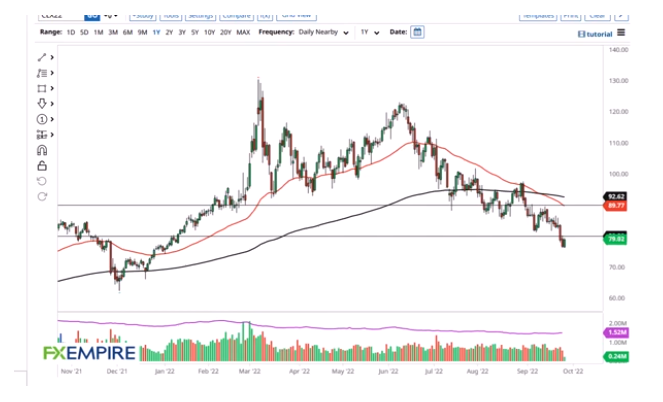Viewport: 663px width, 402px height.
Task: Set range to 1D
Action: tap(71, 32)
